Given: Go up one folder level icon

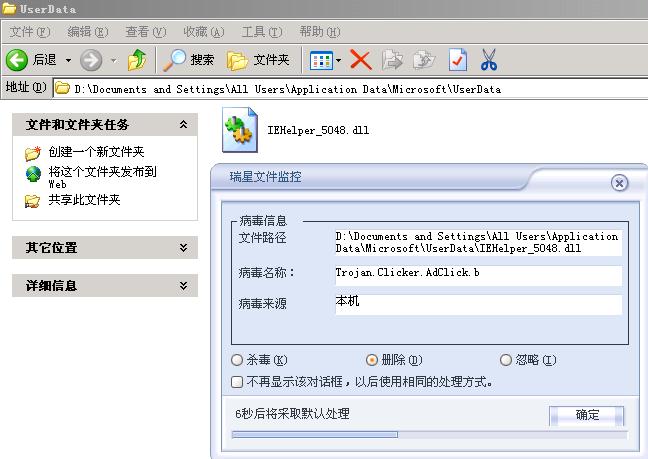Looking at the screenshot, I should click(137, 60).
